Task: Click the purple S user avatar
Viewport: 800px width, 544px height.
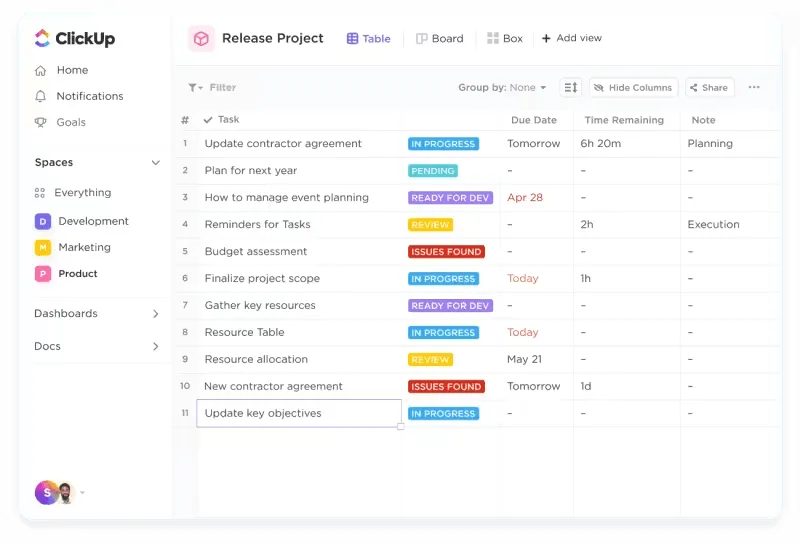Action: coord(47,492)
